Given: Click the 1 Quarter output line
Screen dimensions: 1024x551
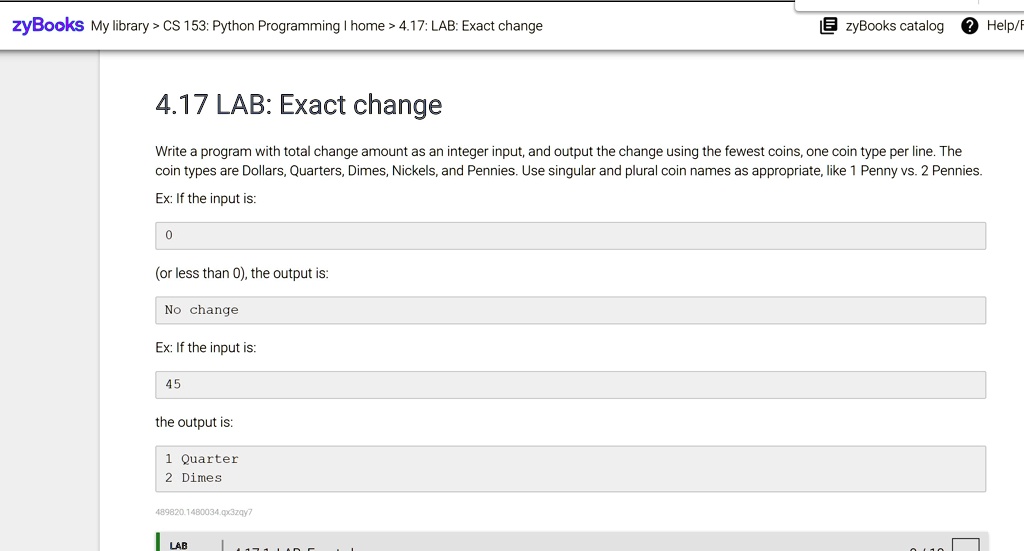Looking at the screenshot, I should 202,459.
